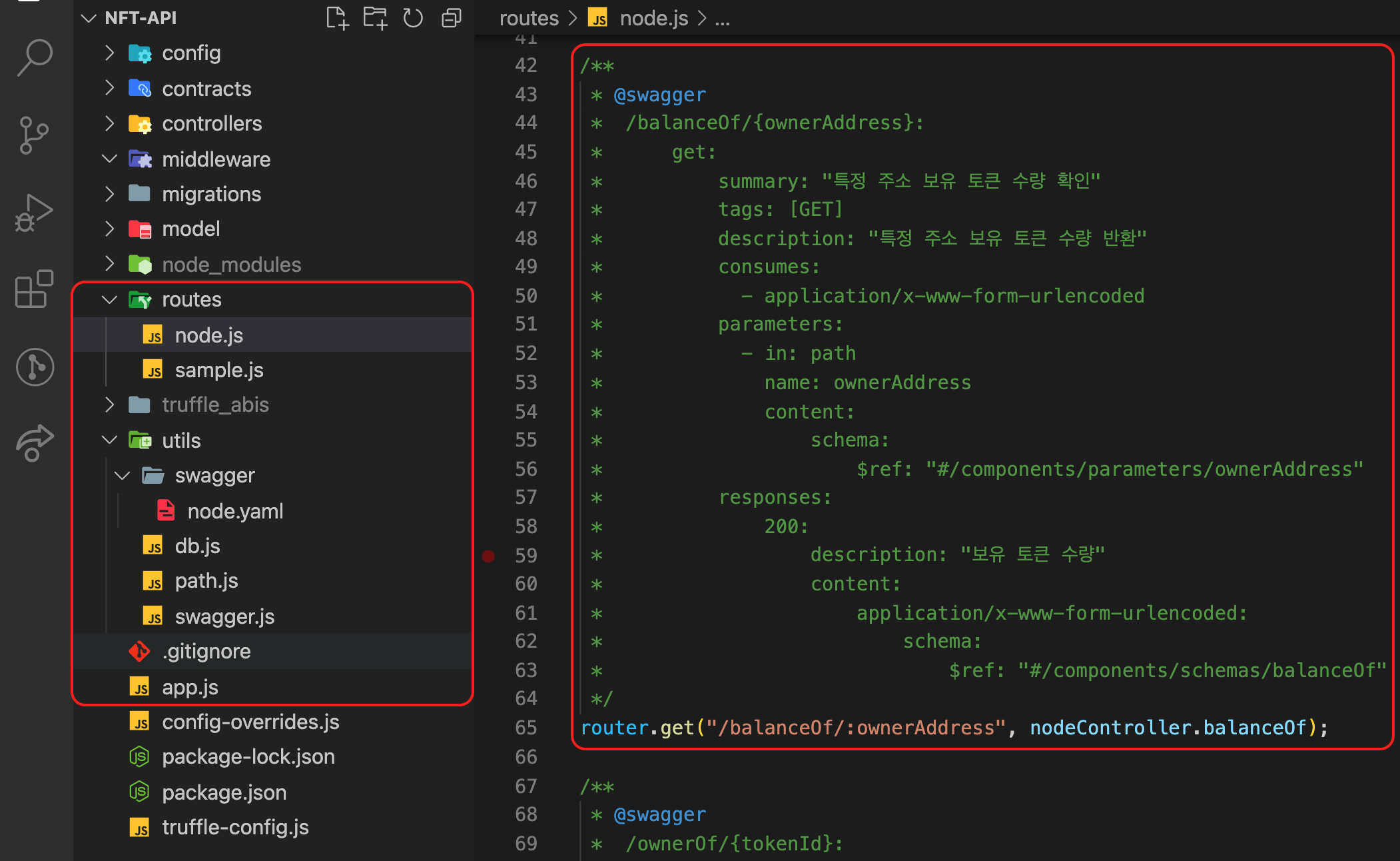Click node.js in the breadcrumb path
This screenshot has height=861, width=1400.
coord(653,19)
